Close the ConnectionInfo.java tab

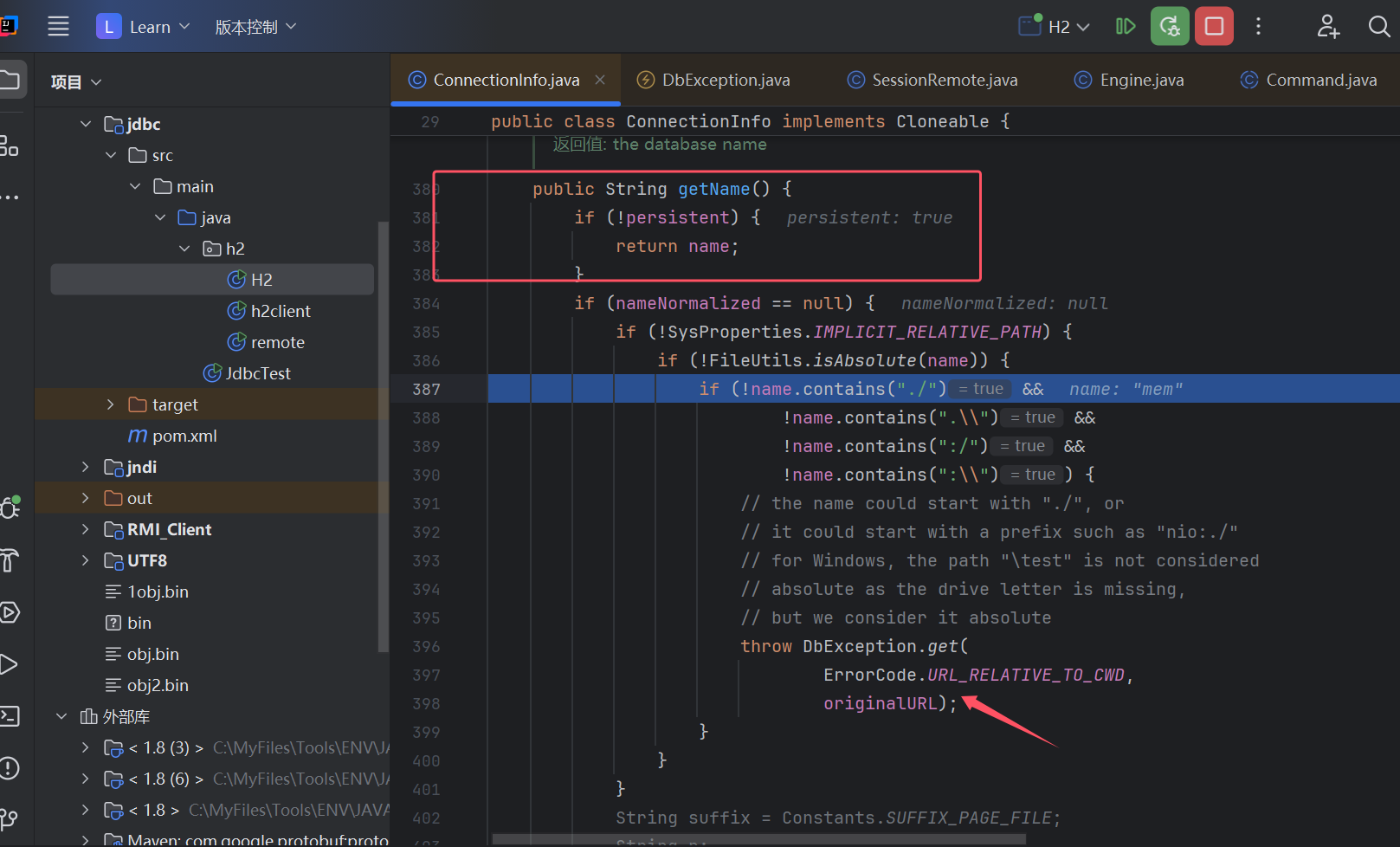click(600, 80)
